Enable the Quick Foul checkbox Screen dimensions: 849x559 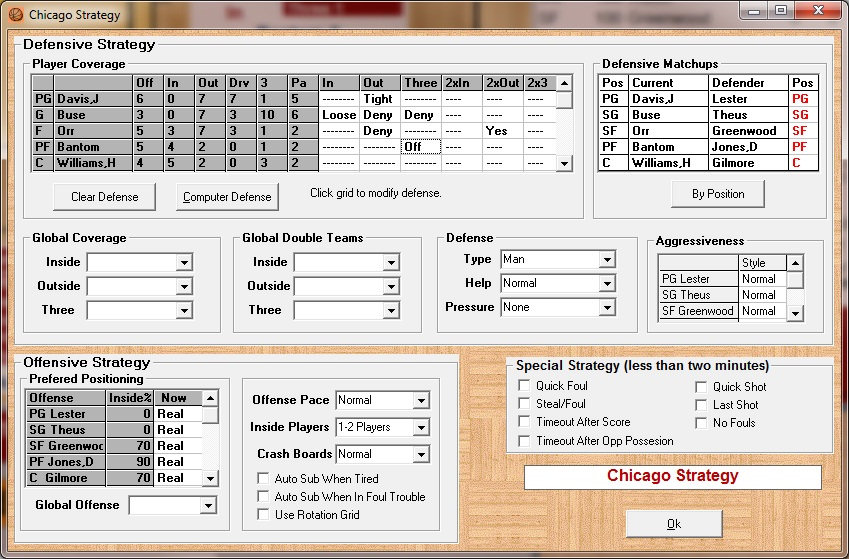click(x=524, y=386)
